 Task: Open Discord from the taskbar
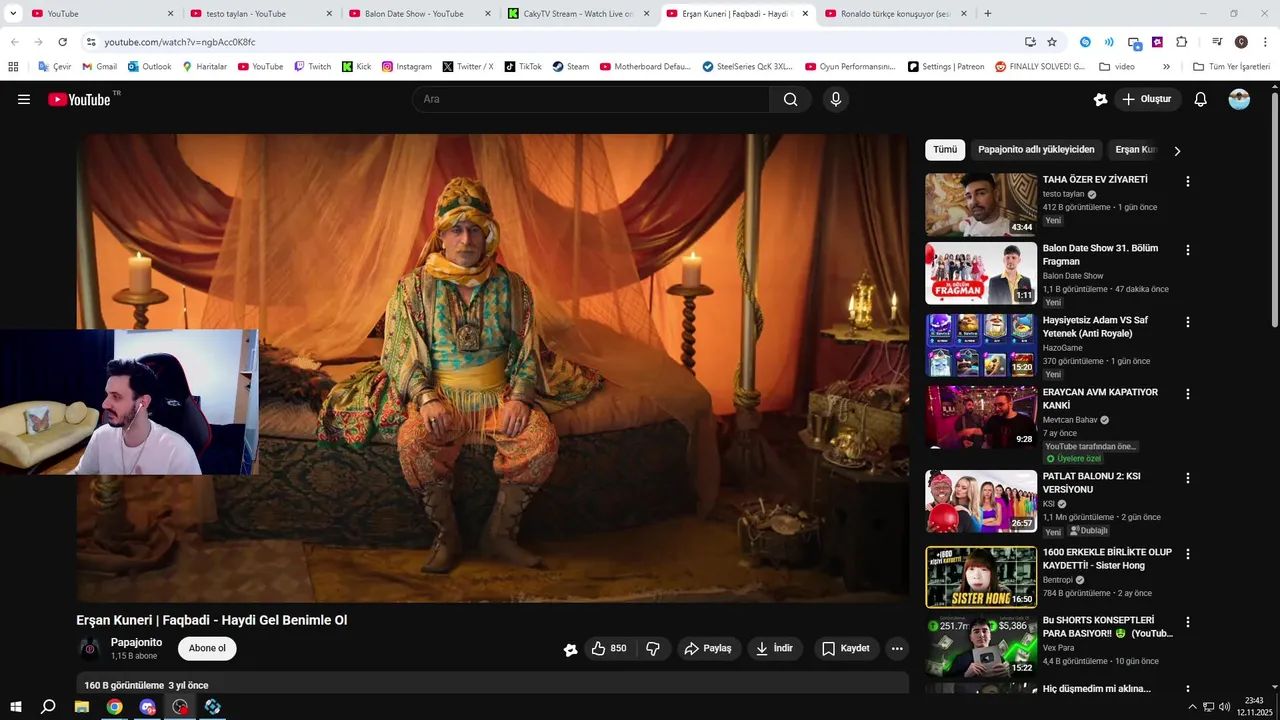pyautogui.click(x=148, y=707)
